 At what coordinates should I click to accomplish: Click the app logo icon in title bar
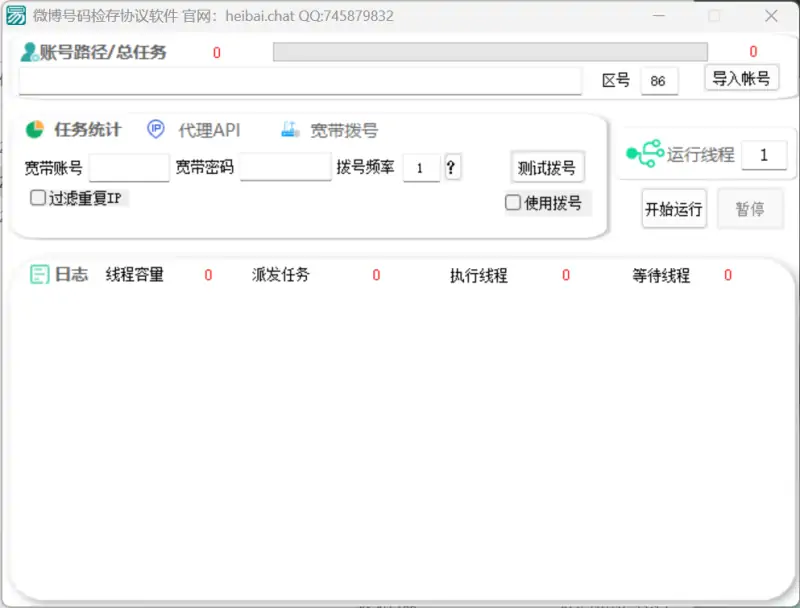point(17,16)
